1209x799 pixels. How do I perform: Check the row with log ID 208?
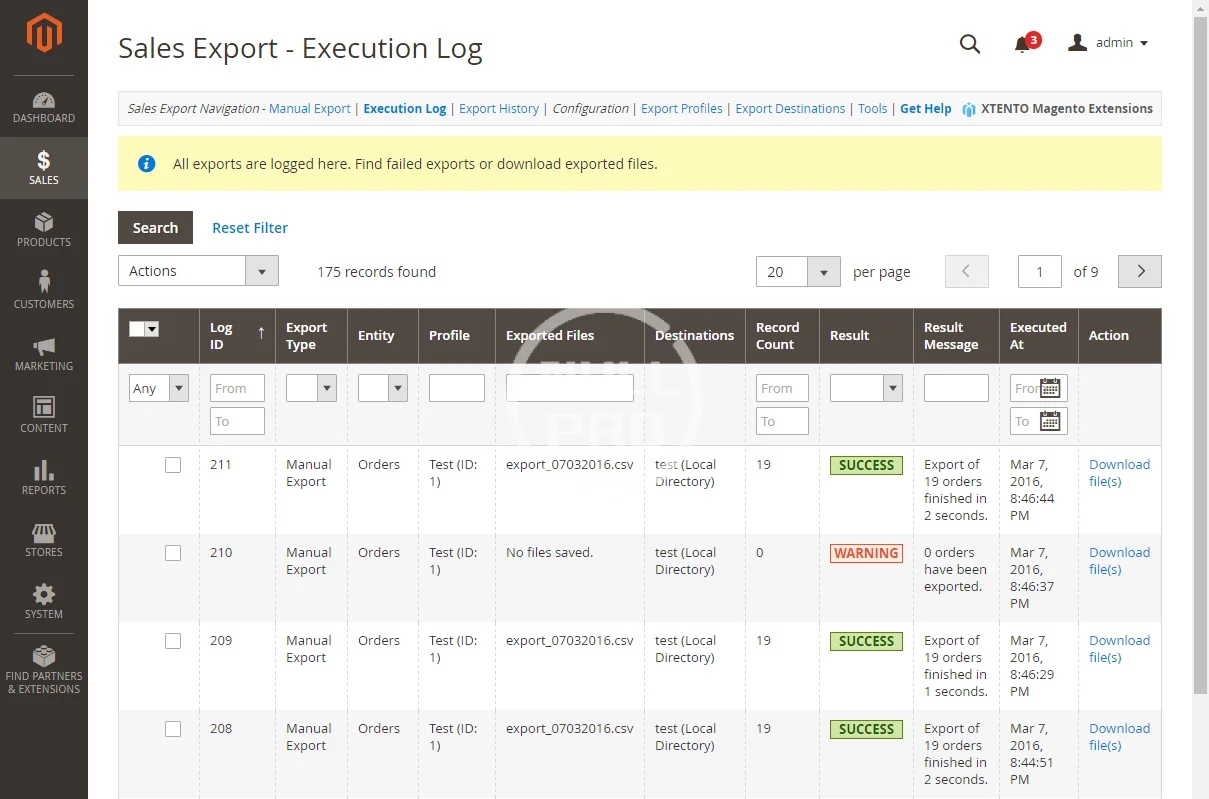click(173, 729)
